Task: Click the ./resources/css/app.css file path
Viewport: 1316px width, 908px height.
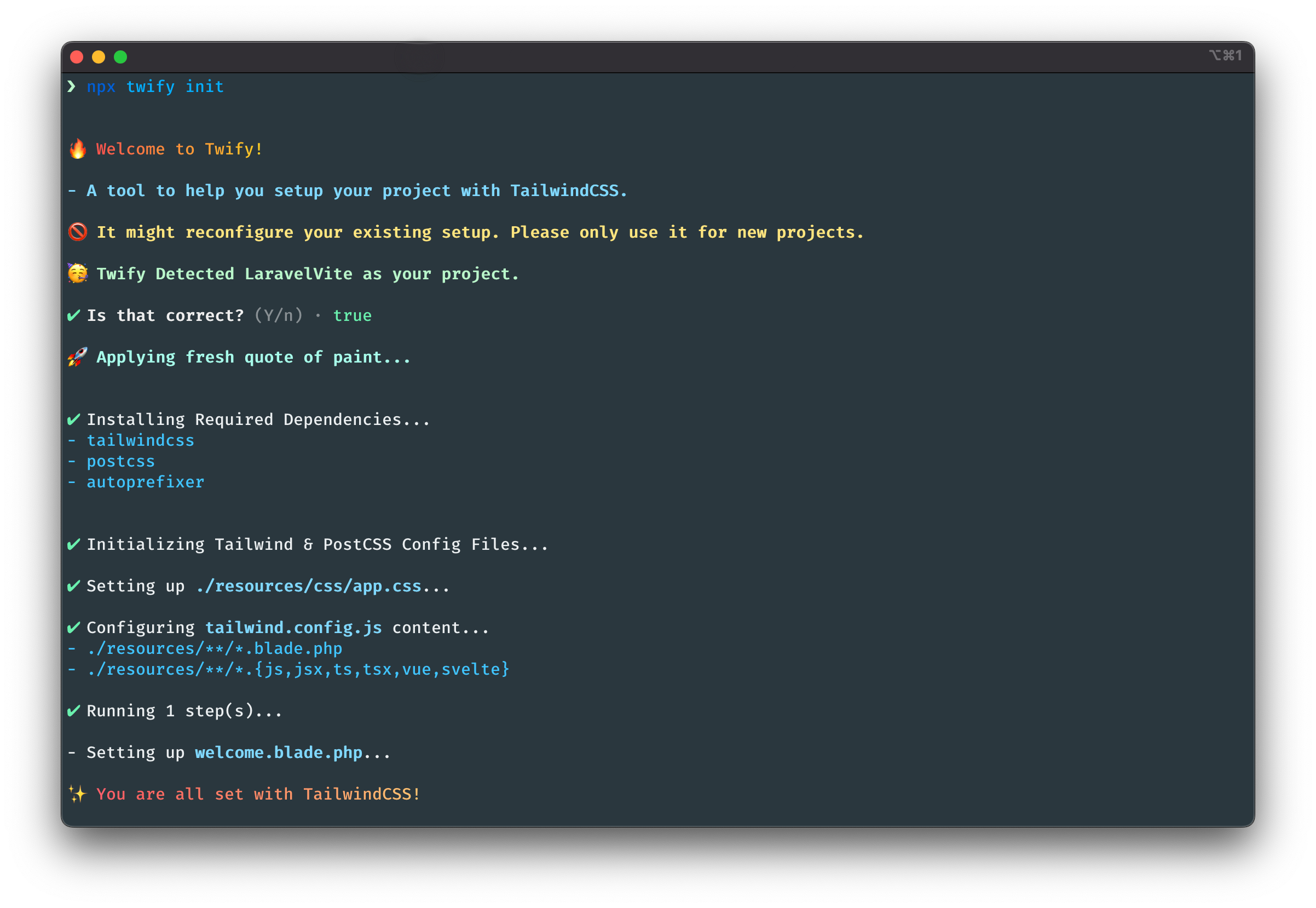Action: click(309, 587)
